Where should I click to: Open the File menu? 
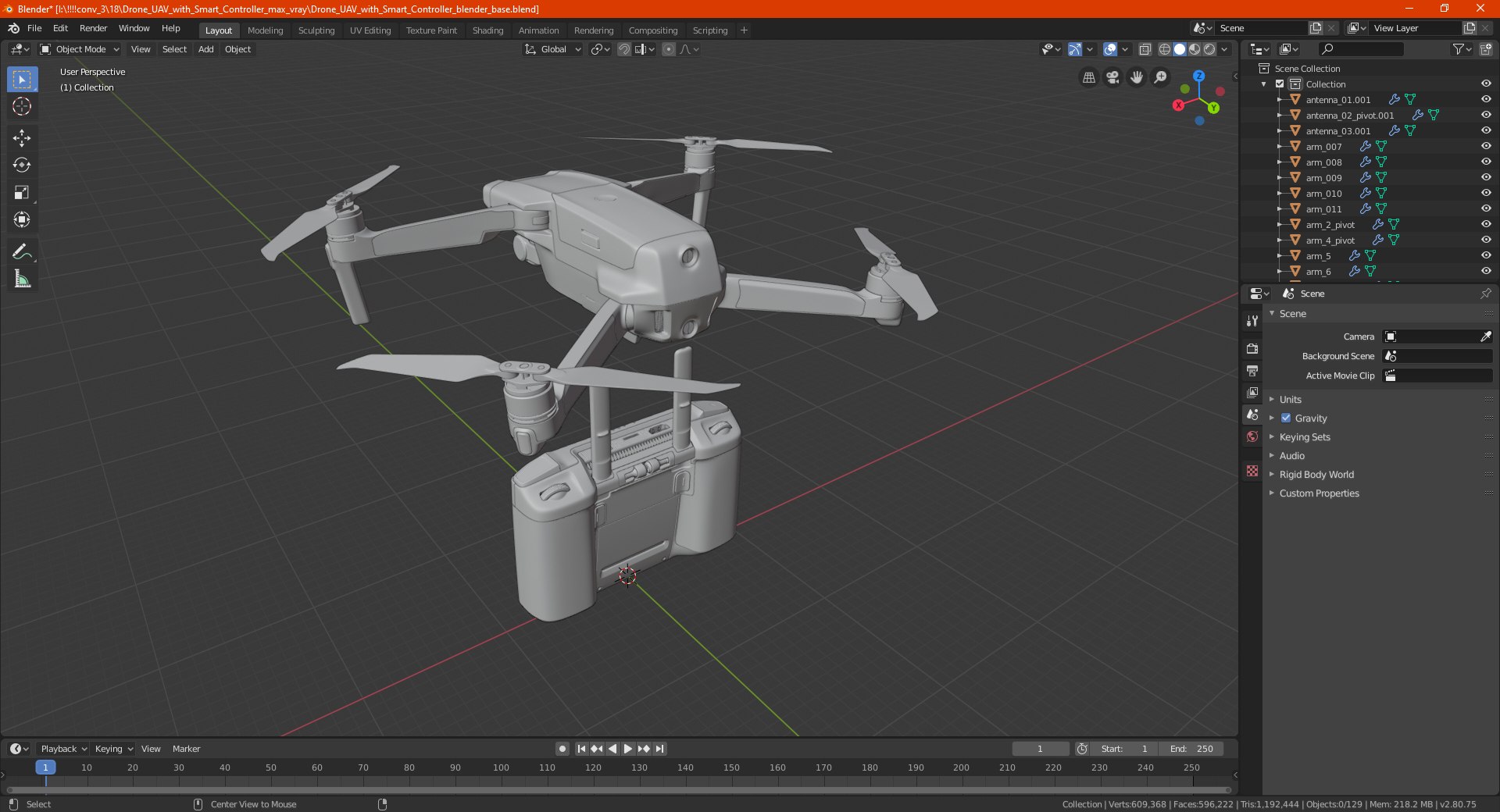(34, 28)
